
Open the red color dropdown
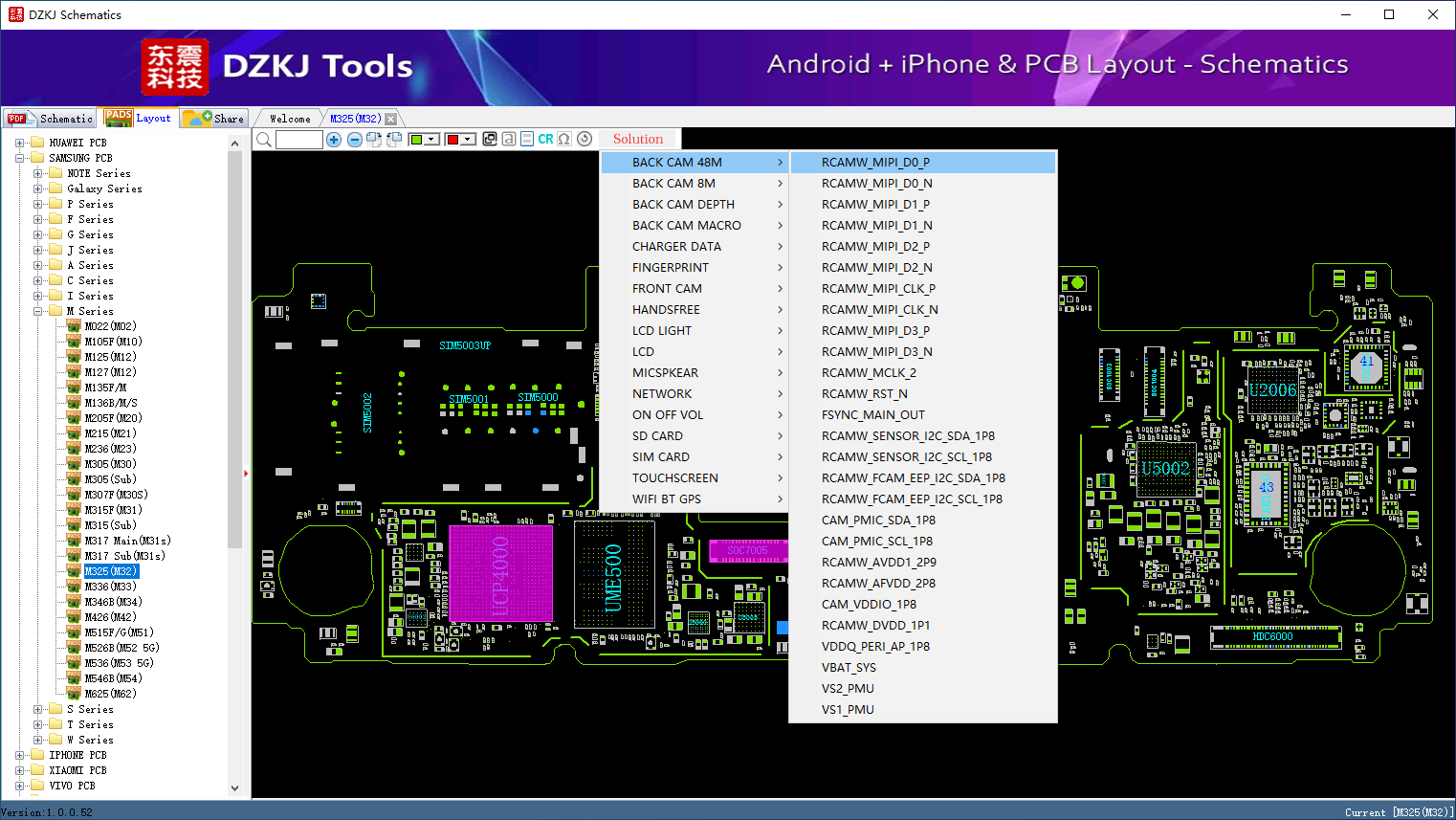(468, 140)
